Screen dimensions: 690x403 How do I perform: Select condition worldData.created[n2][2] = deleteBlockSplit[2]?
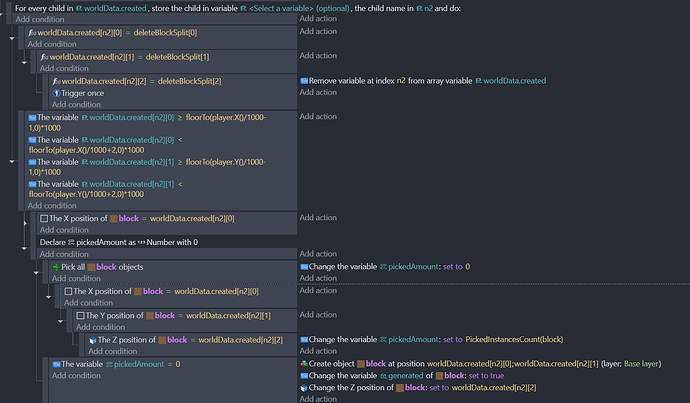(x=137, y=81)
